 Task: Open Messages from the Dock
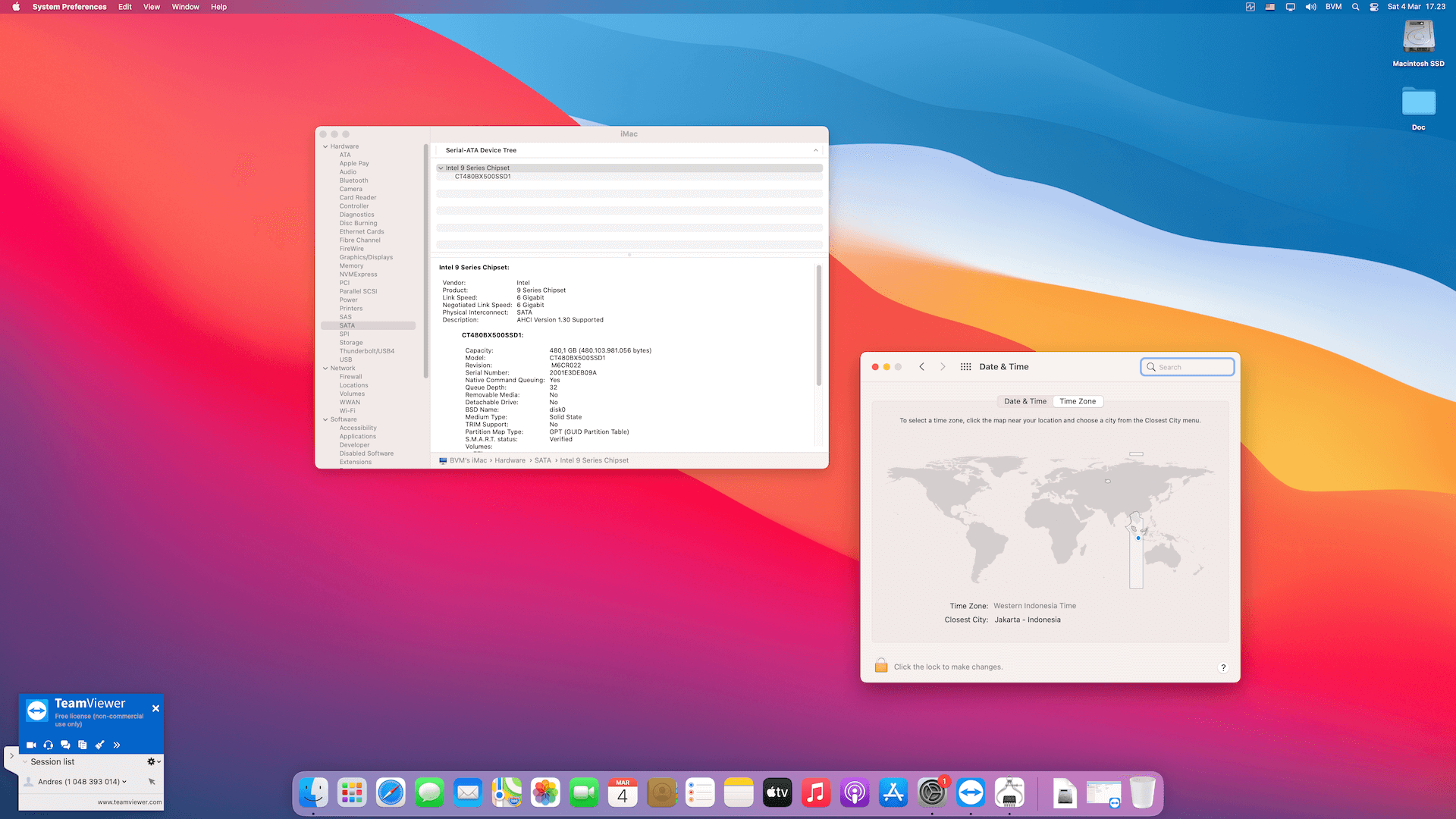point(429,793)
